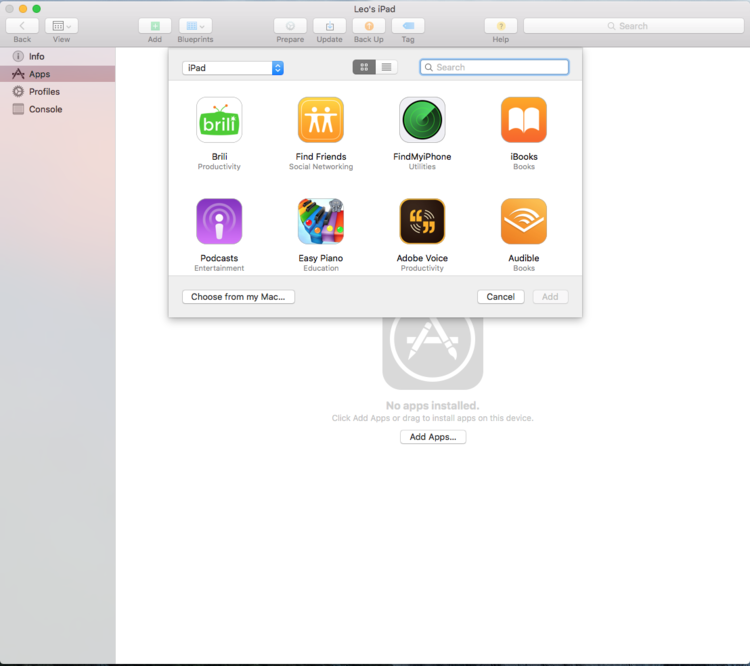Image resolution: width=750 pixels, height=666 pixels.
Task: Click the Tag toolbar icon
Action: tap(408, 26)
